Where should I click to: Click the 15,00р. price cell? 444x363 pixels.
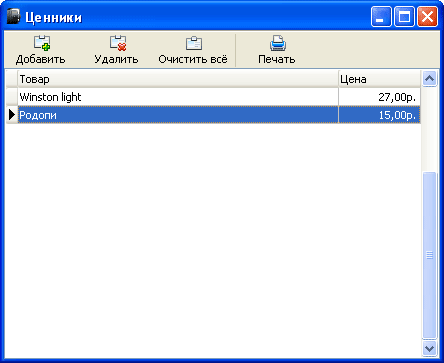pyautogui.click(x=380, y=115)
